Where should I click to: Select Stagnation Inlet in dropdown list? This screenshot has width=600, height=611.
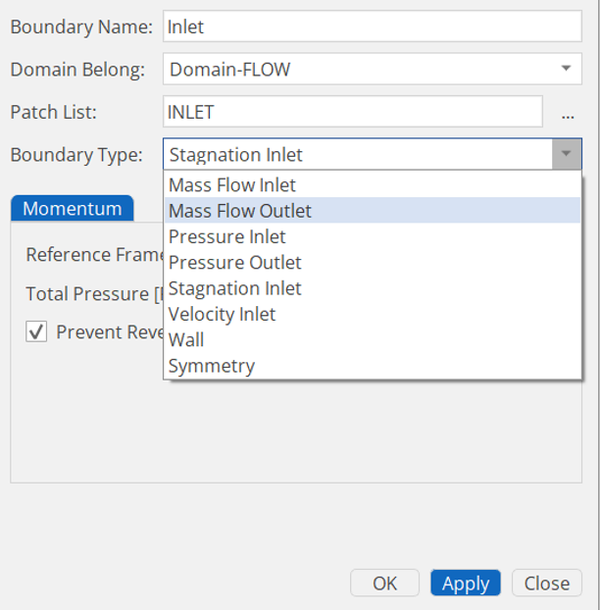tap(235, 289)
